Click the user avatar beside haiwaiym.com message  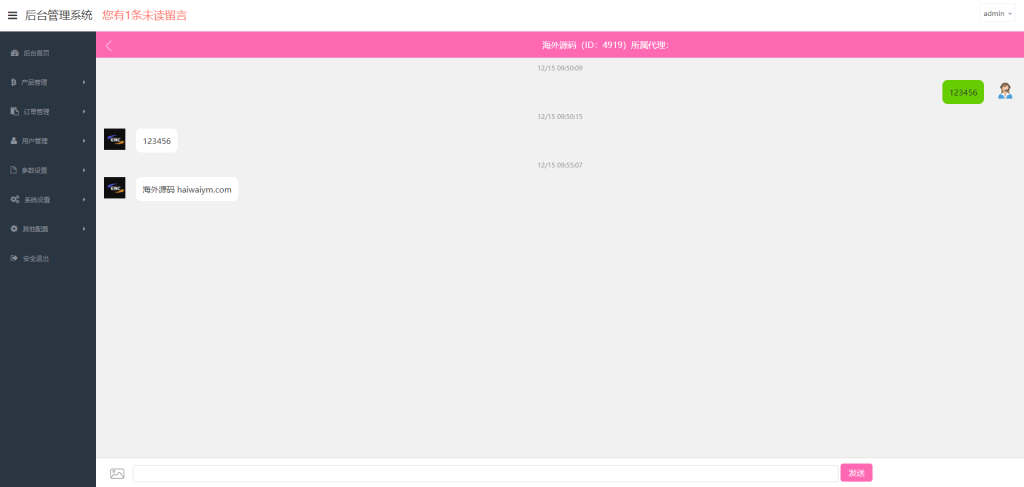coord(114,188)
